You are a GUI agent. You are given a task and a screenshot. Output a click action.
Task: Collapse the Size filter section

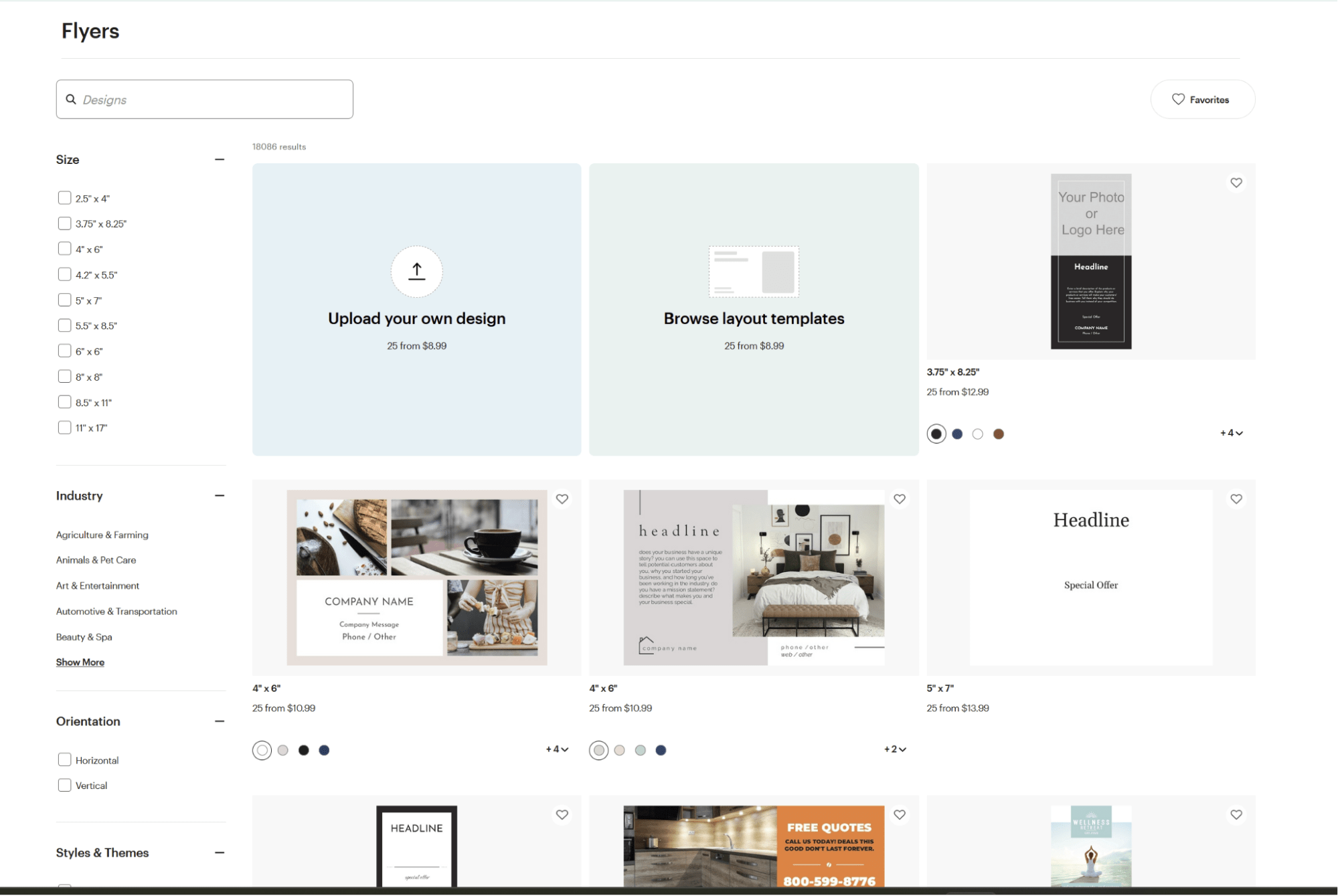(x=220, y=159)
